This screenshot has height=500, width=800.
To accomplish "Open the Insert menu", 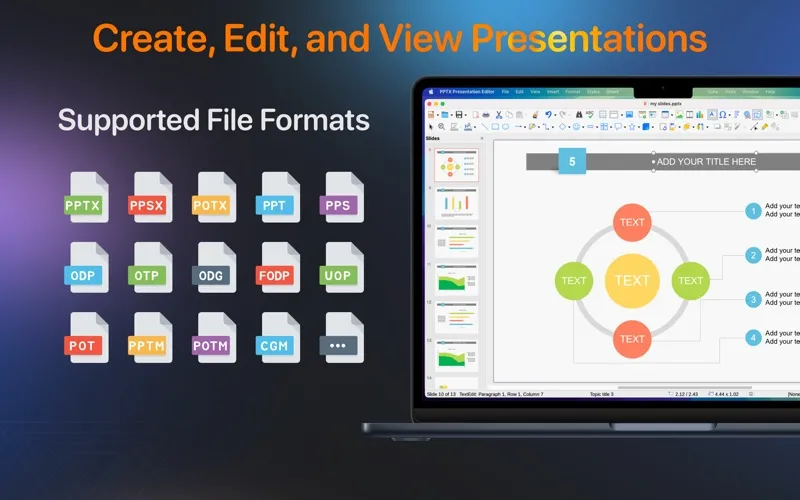I will coord(553,92).
